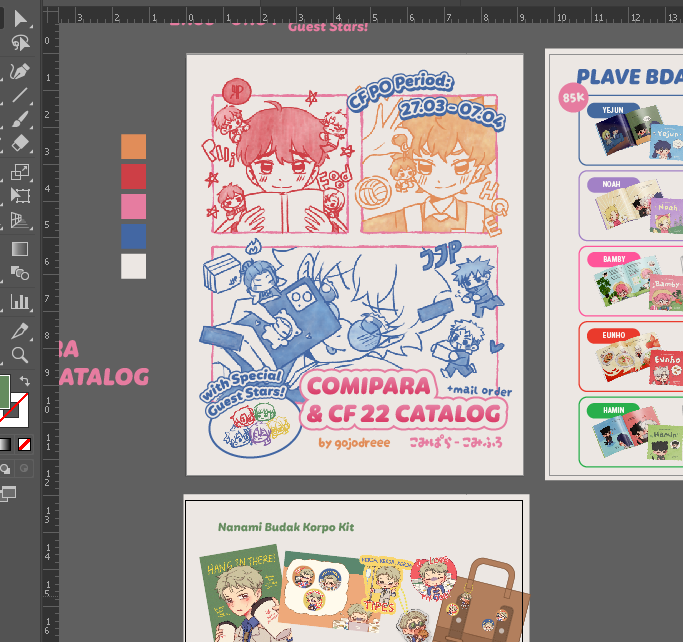This screenshot has height=642, width=683.
Task: Click the Noah book image
Action: (x=640, y=207)
